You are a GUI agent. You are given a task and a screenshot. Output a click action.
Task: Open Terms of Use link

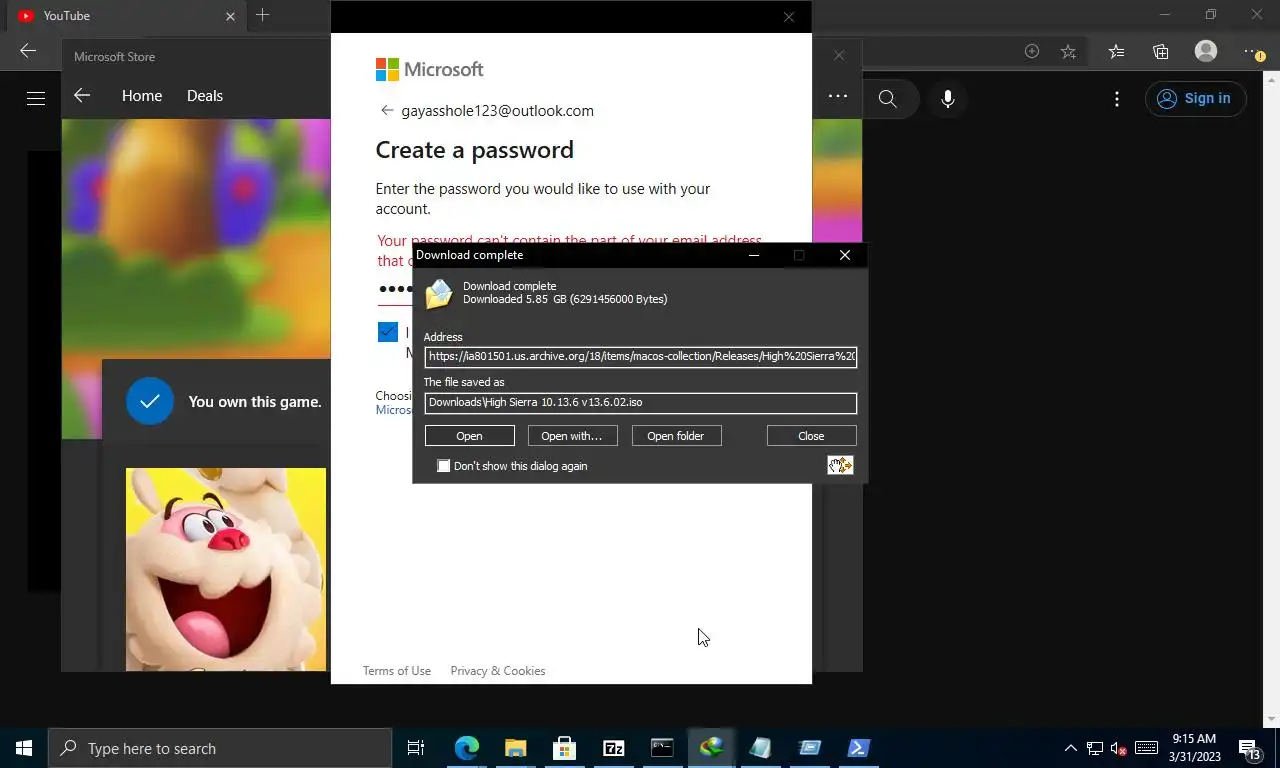397,671
